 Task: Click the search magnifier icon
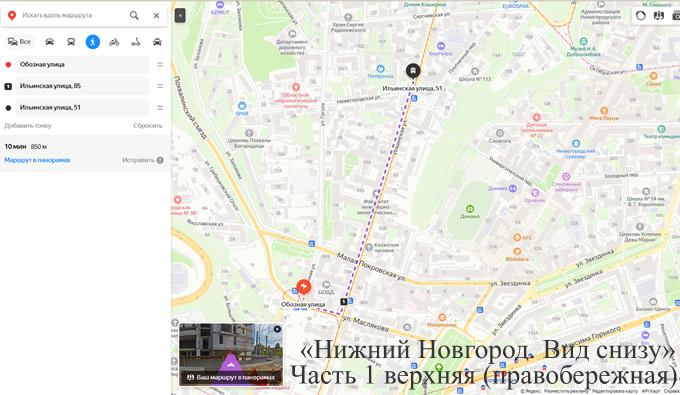(134, 16)
